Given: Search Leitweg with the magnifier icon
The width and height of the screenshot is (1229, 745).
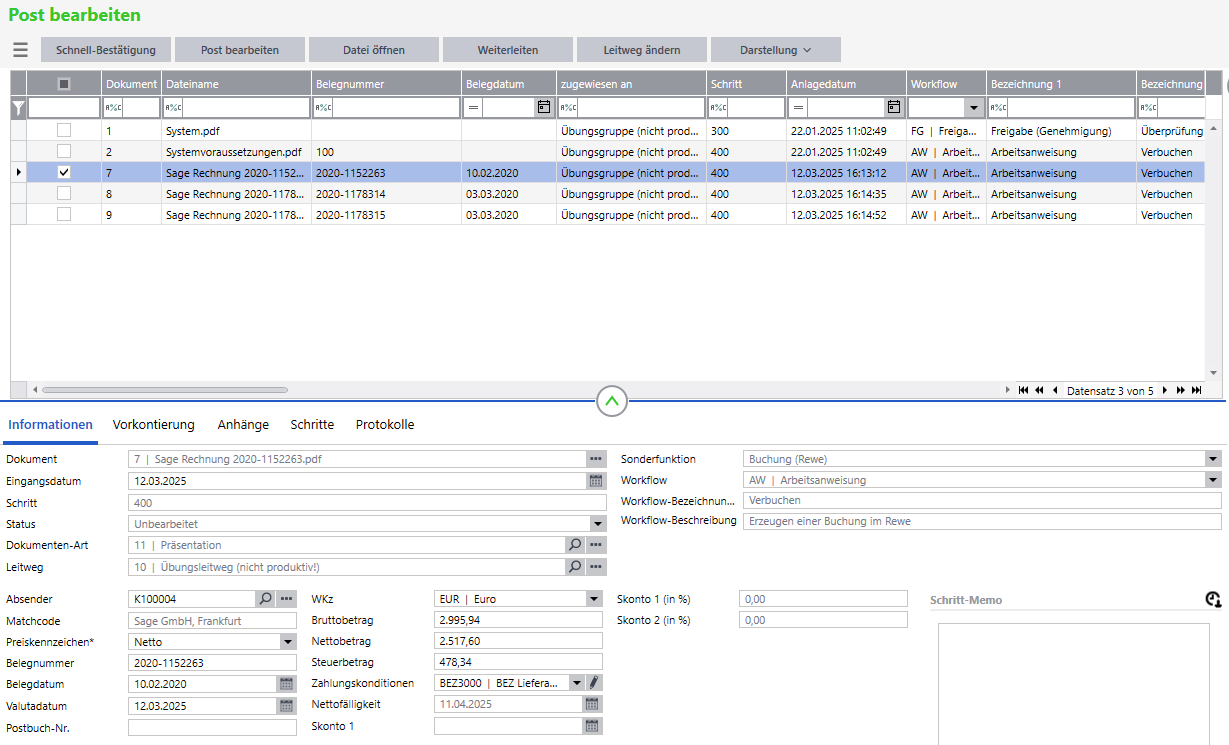Looking at the screenshot, I should (575, 567).
